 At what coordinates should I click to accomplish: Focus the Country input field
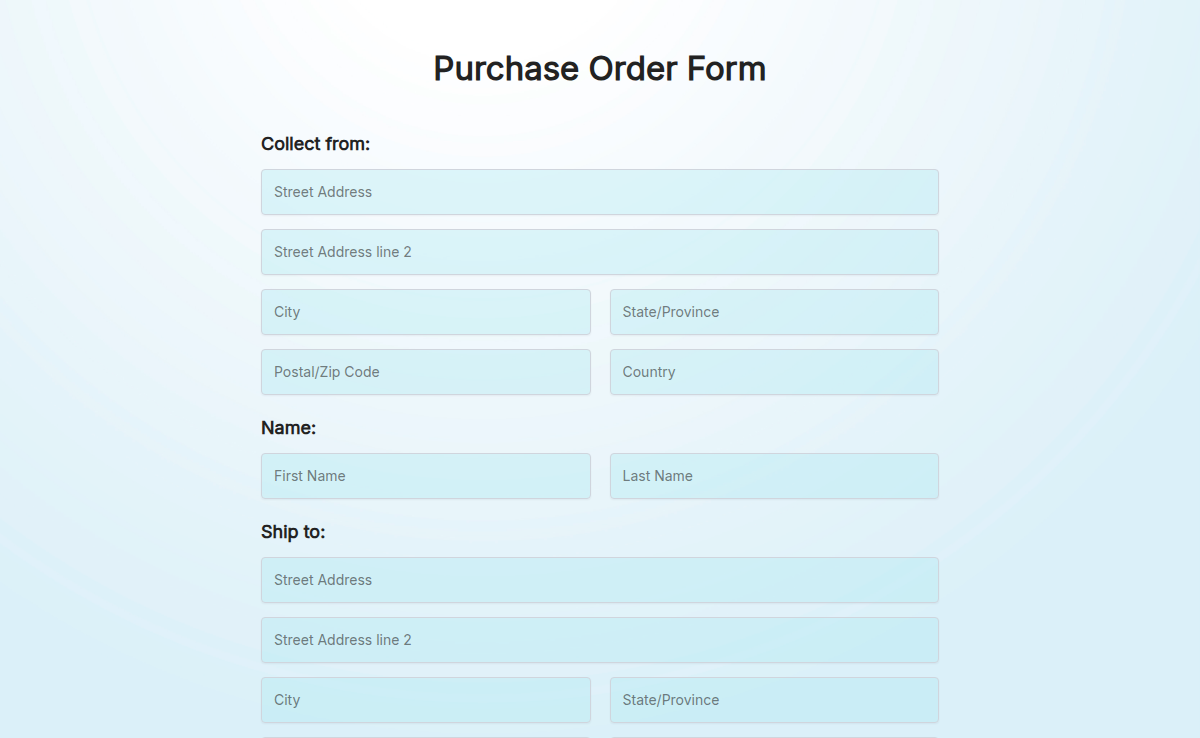[x=773, y=372]
